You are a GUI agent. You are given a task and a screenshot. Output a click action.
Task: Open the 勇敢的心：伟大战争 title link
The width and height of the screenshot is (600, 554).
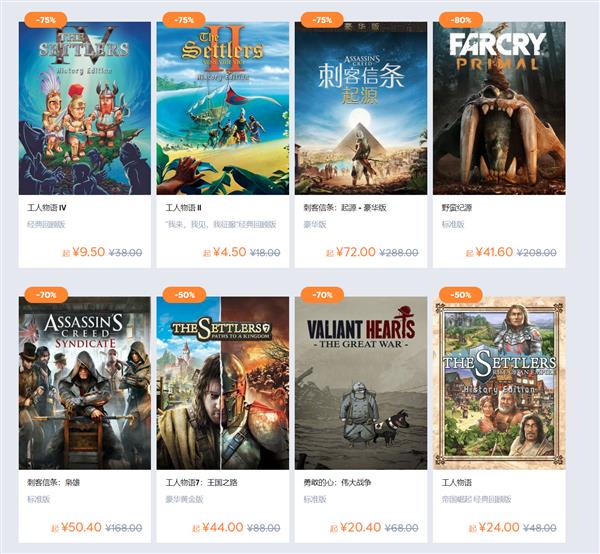point(337,483)
